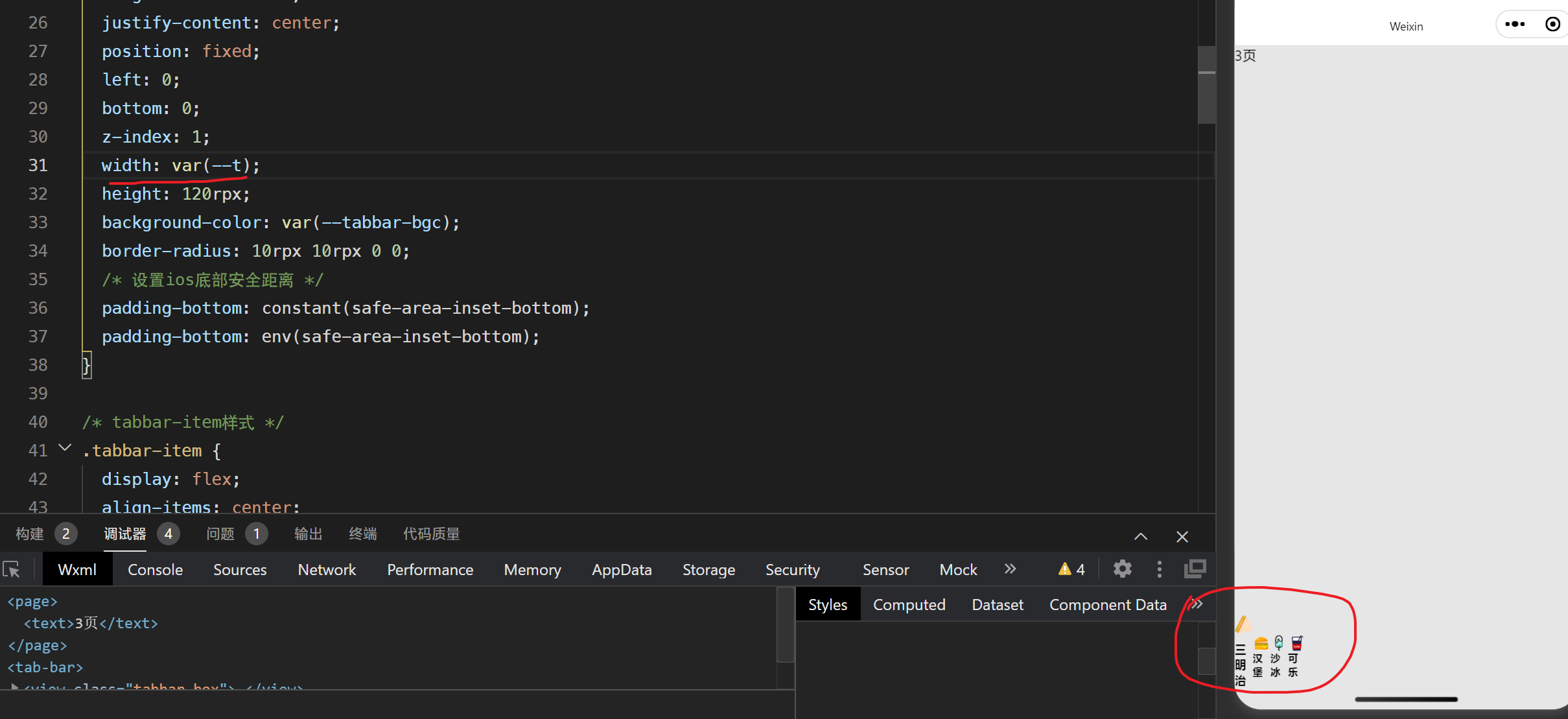
Task: Tap the popsicle tab icon in simulator
Action: click(1278, 642)
